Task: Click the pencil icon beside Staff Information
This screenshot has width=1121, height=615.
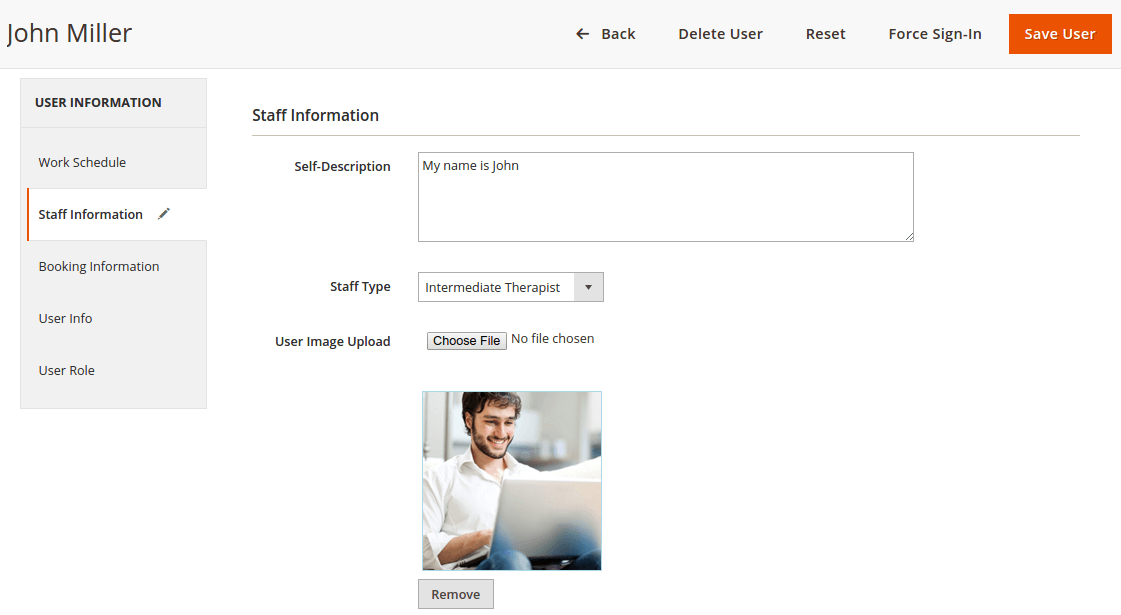Action: 164,214
